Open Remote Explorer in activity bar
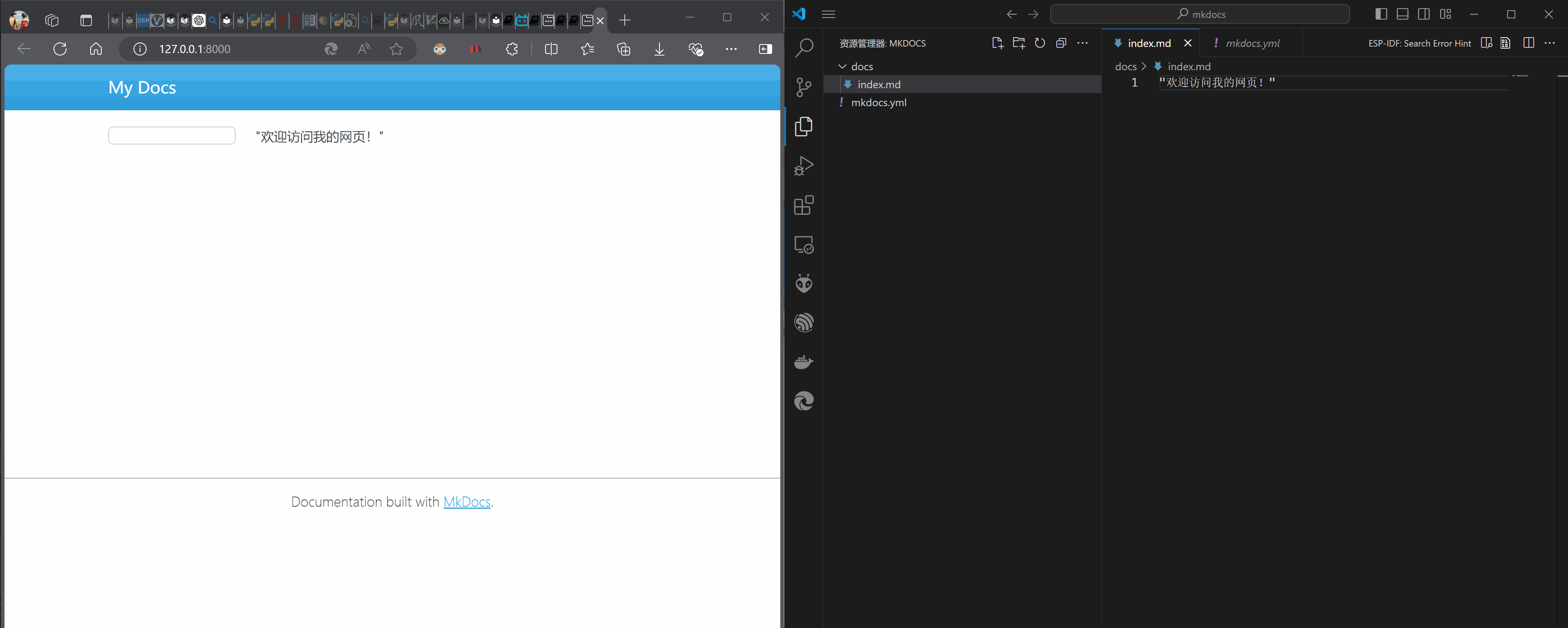 (x=804, y=245)
